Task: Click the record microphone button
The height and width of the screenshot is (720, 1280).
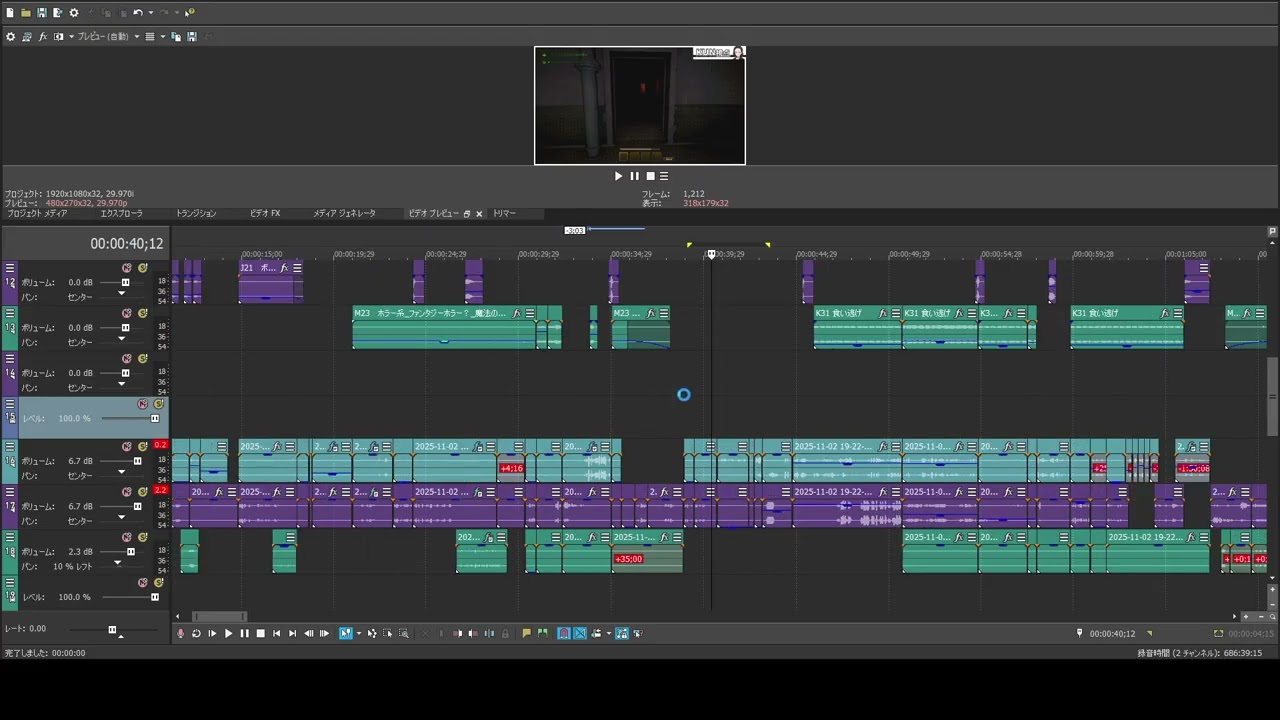Action: tap(181, 633)
